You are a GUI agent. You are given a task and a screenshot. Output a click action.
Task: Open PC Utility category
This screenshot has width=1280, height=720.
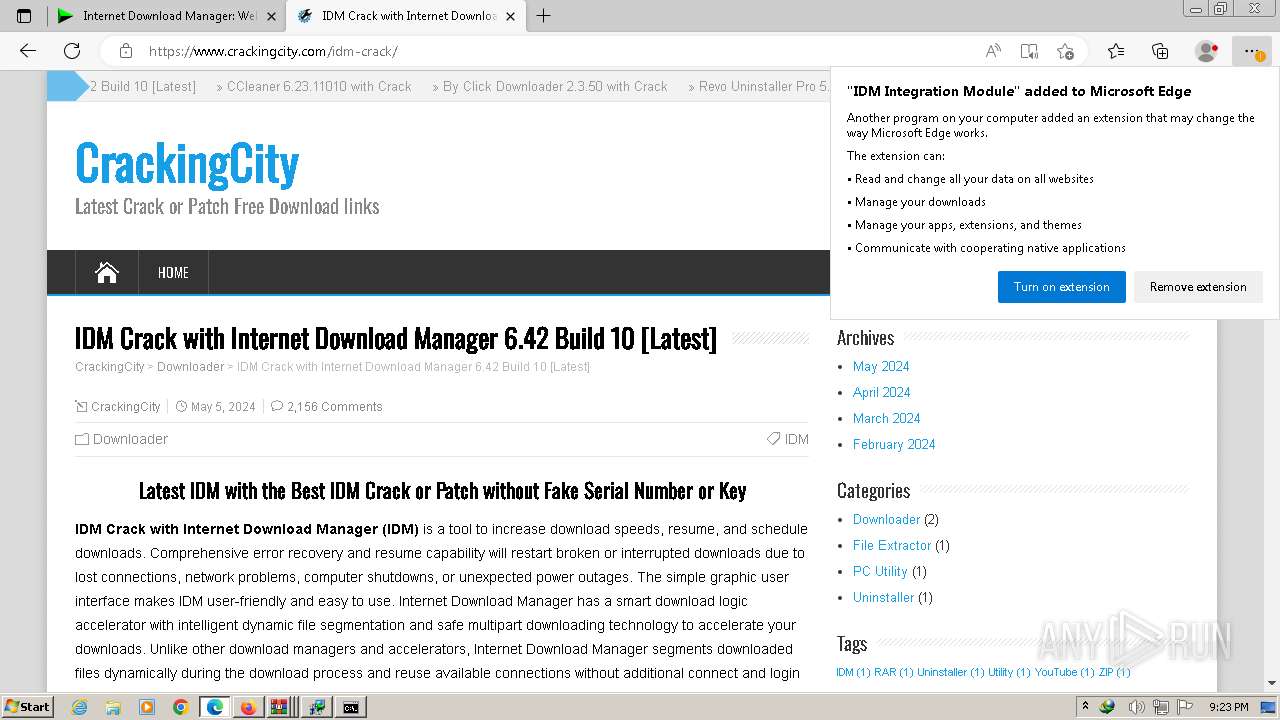point(880,571)
